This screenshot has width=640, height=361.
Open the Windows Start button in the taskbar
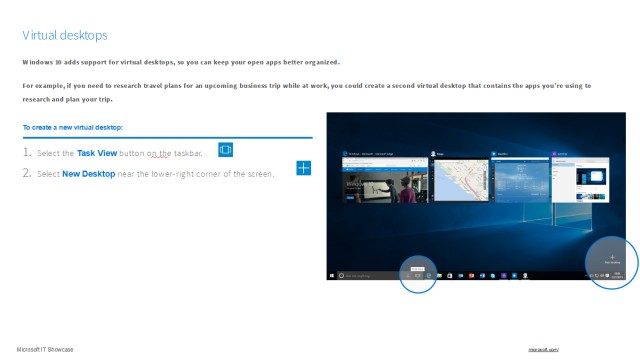tap(332, 276)
